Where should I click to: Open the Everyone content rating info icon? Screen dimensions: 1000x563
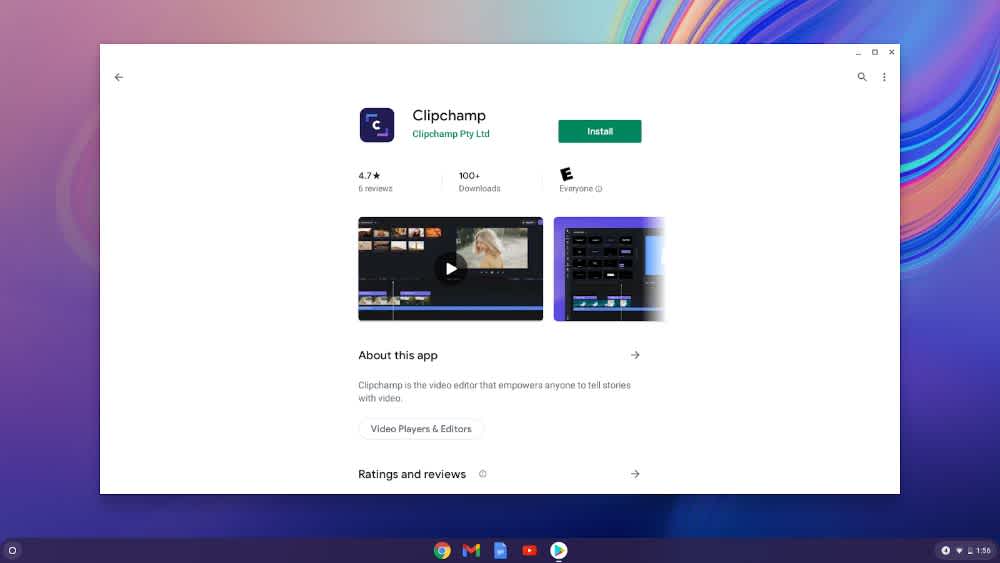598,189
